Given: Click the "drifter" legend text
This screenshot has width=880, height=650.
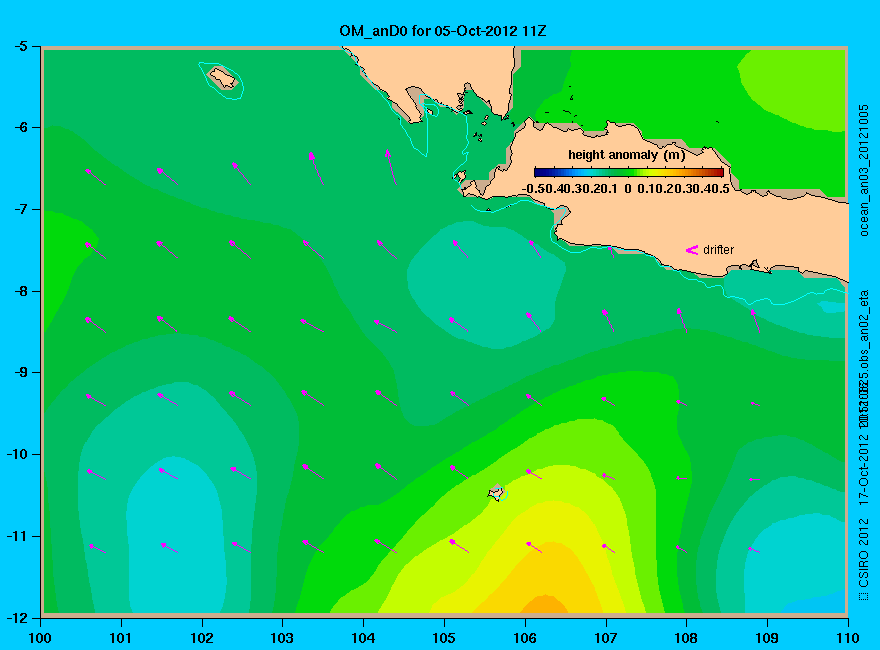Looking at the screenshot, I should pos(718,250).
